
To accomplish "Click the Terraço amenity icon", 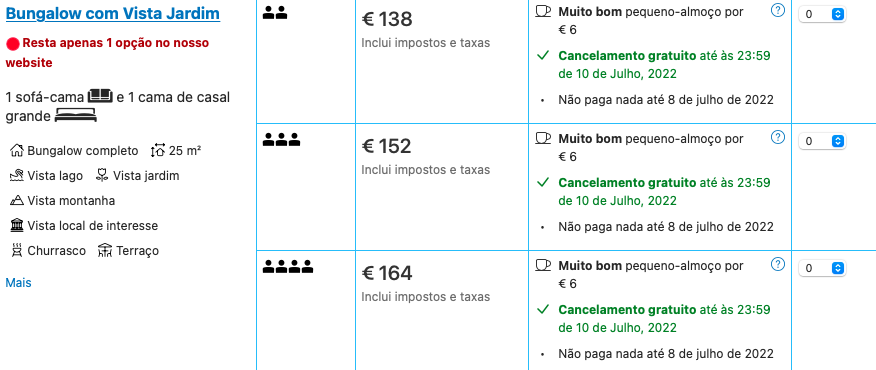I will (105, 250).
